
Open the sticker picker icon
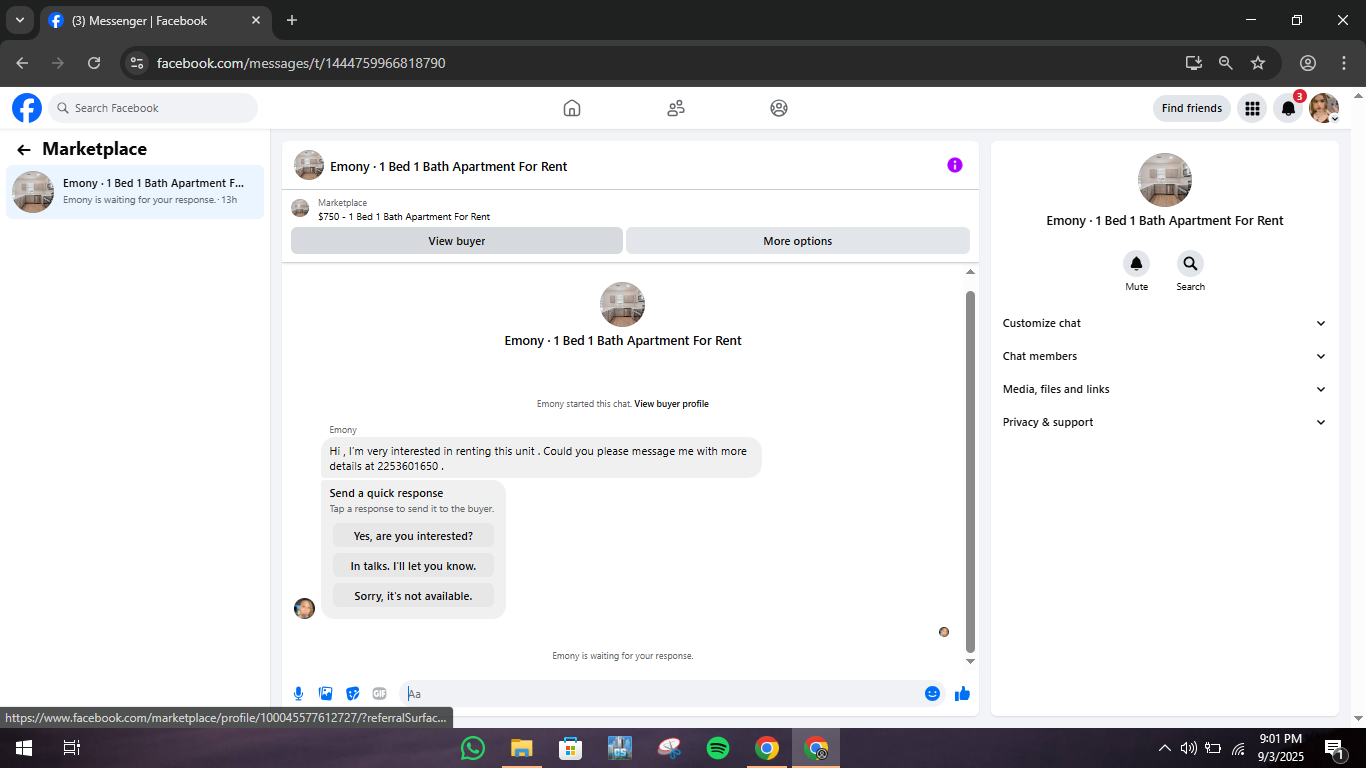(352, 694)
